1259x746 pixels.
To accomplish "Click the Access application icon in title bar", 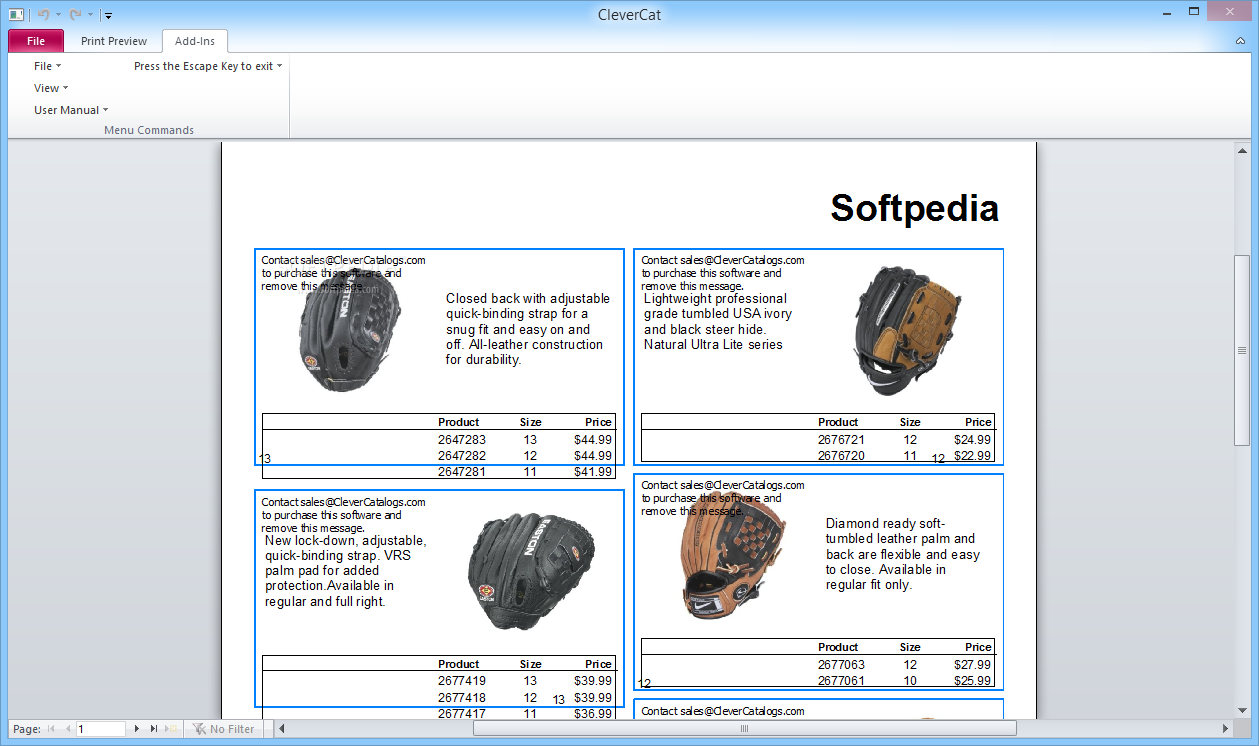I will click(16, 15).
